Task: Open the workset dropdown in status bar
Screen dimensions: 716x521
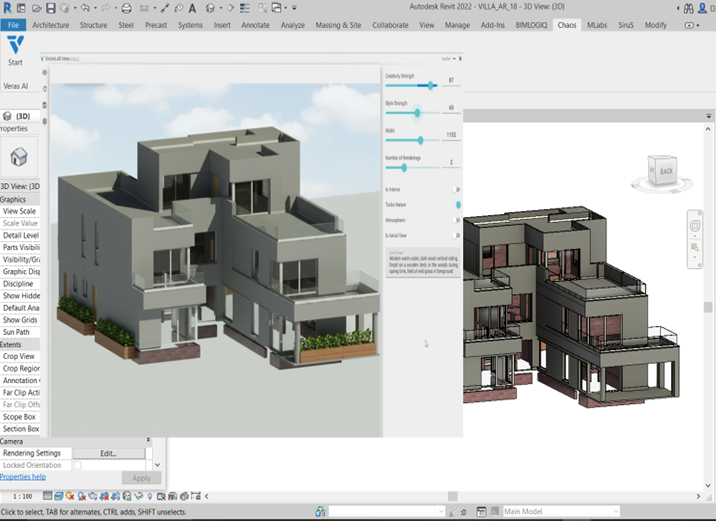Action: (386, 512)
